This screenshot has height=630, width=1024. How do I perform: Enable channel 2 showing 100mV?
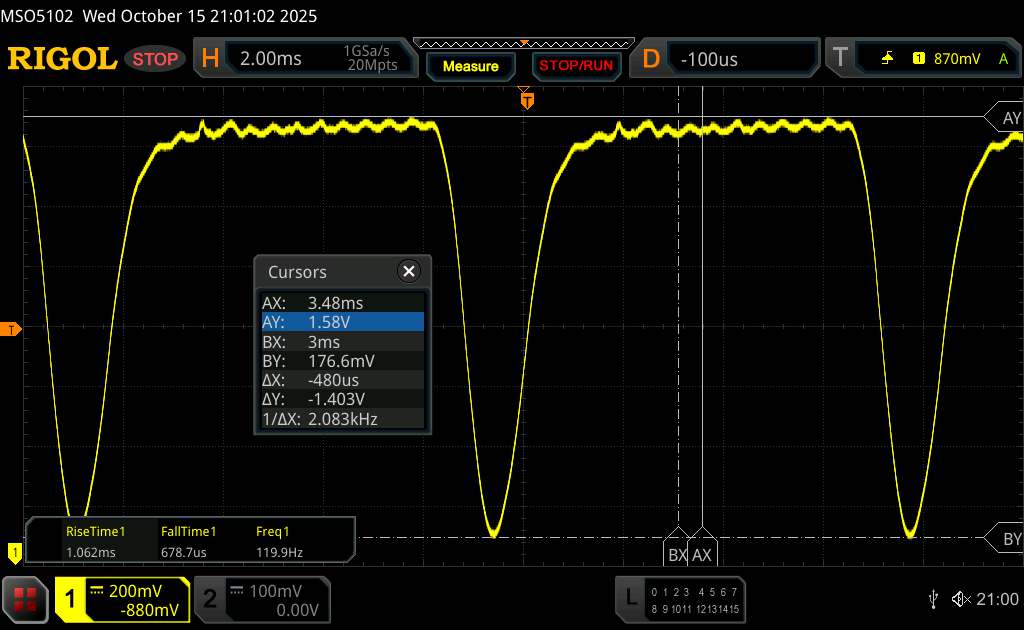pos(258,599)
